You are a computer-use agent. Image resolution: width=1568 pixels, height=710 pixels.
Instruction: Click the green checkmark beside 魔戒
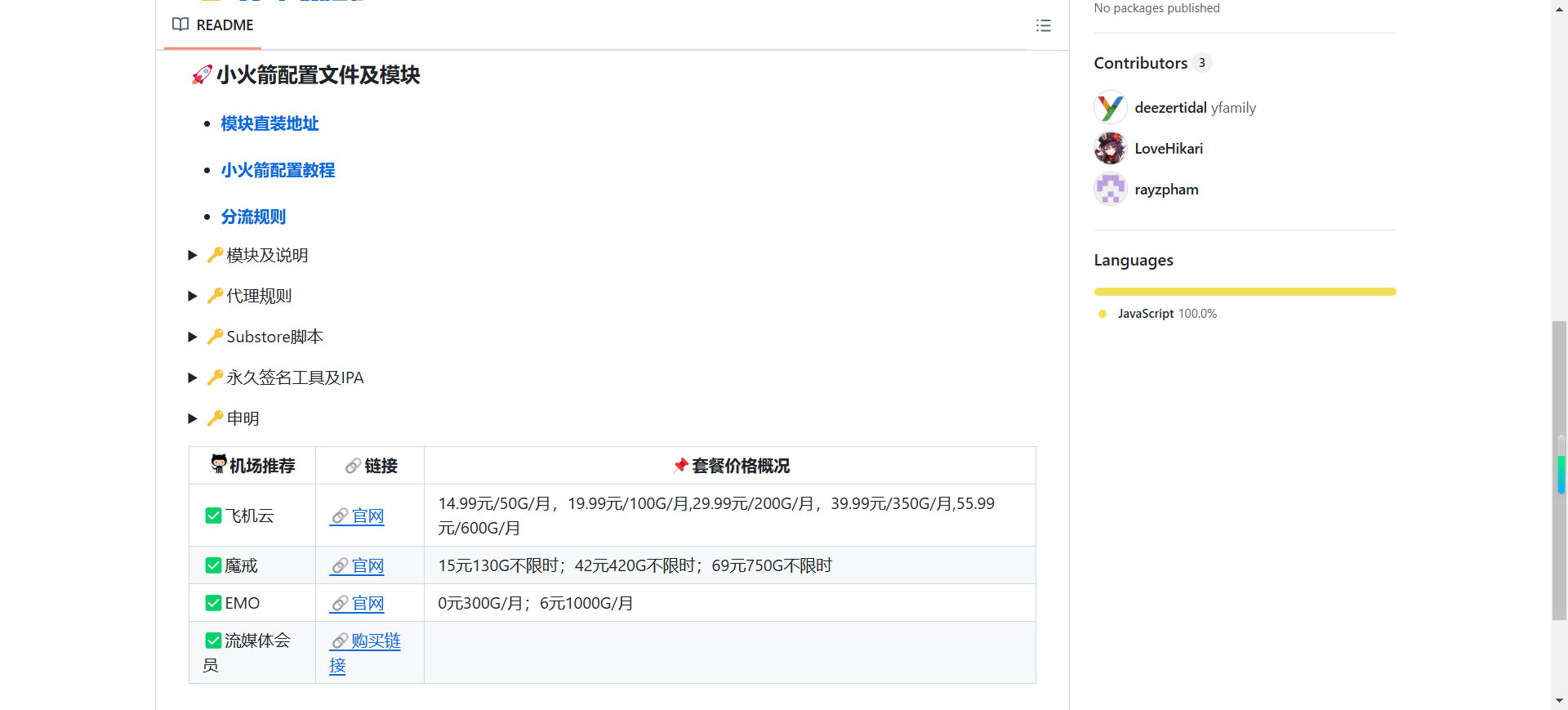pos(213,565)
